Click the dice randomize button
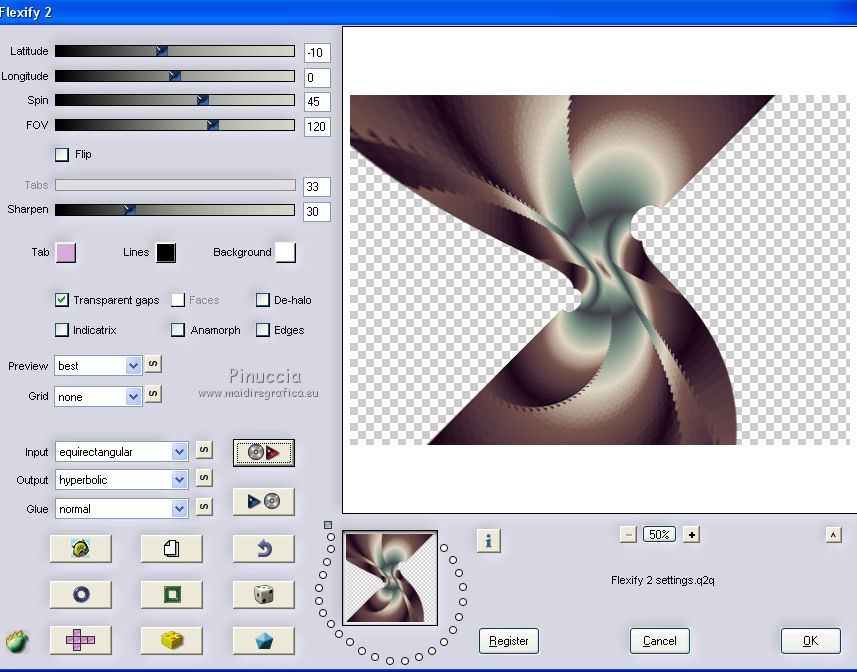 coord(263,594)
